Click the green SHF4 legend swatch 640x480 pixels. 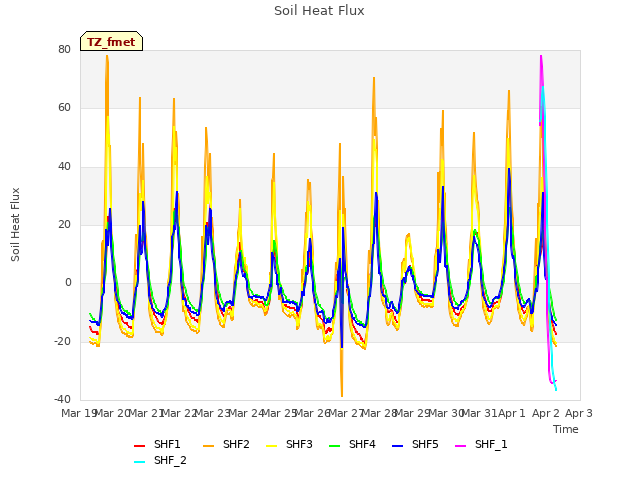[335, 446]
